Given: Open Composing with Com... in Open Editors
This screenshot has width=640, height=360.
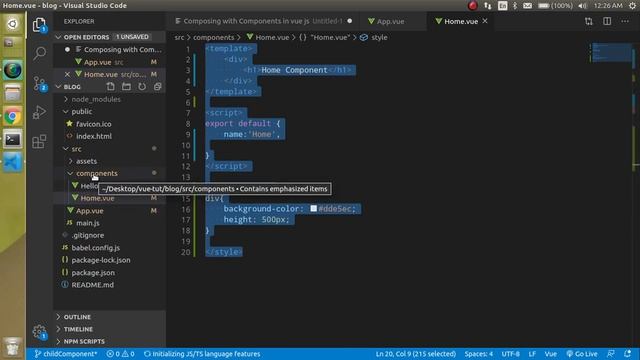Looking at the screenshot, I should pos(109,49).
